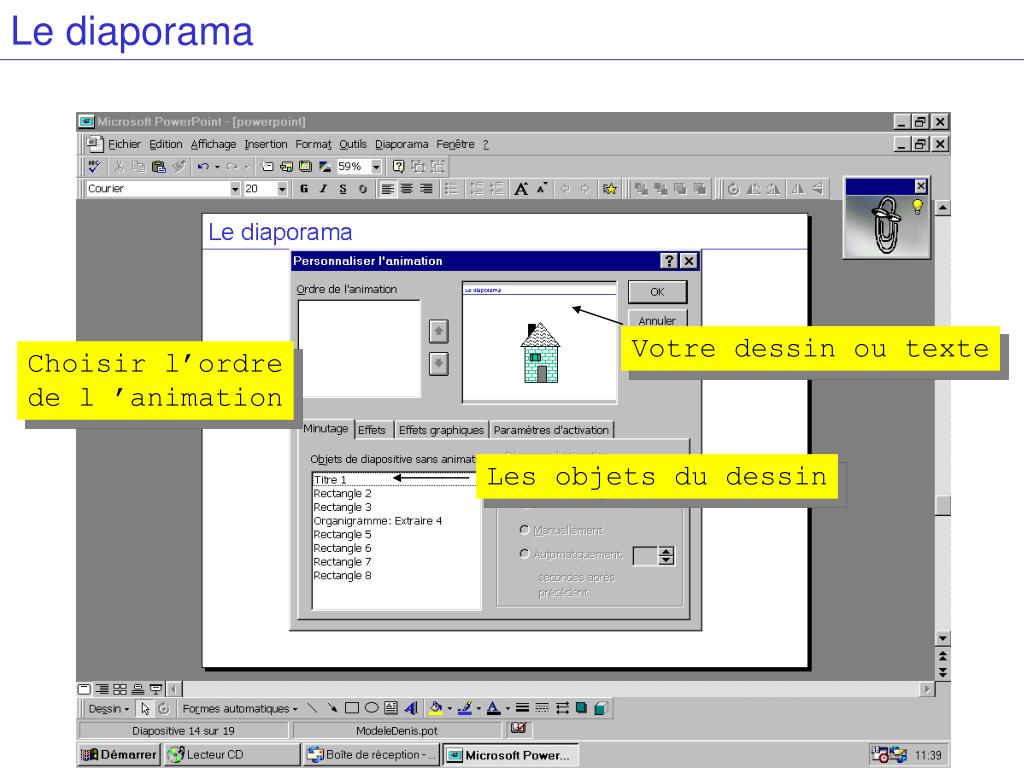1024x768 pixels.
Task: Click the text shadow O button
Action: 362,189
